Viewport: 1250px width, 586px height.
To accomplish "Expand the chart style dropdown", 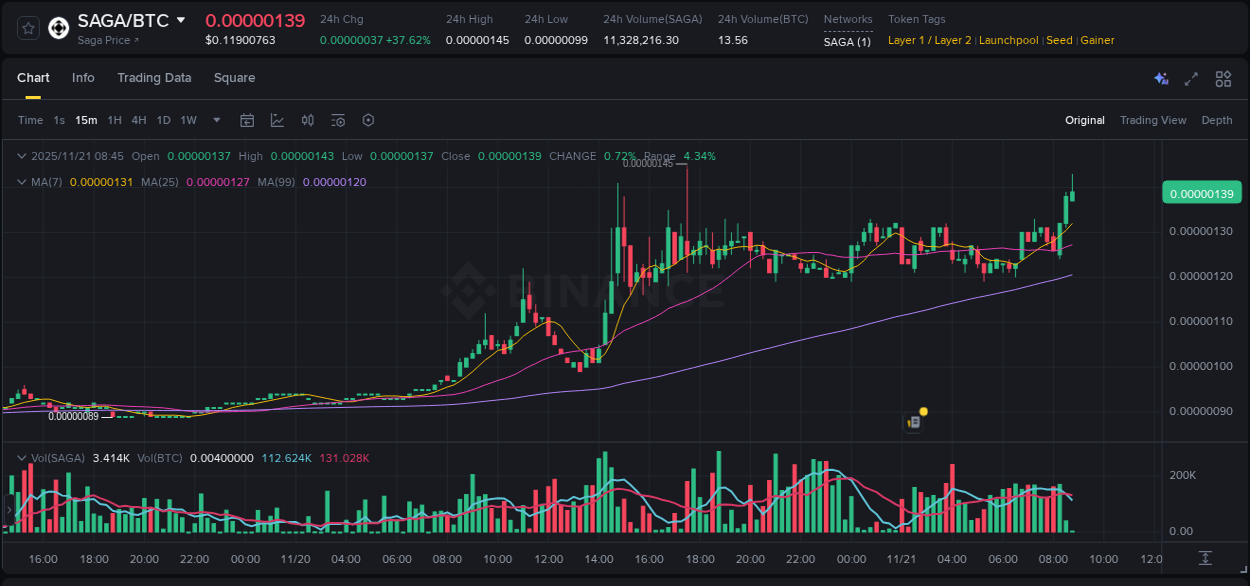I will (278, 120).
